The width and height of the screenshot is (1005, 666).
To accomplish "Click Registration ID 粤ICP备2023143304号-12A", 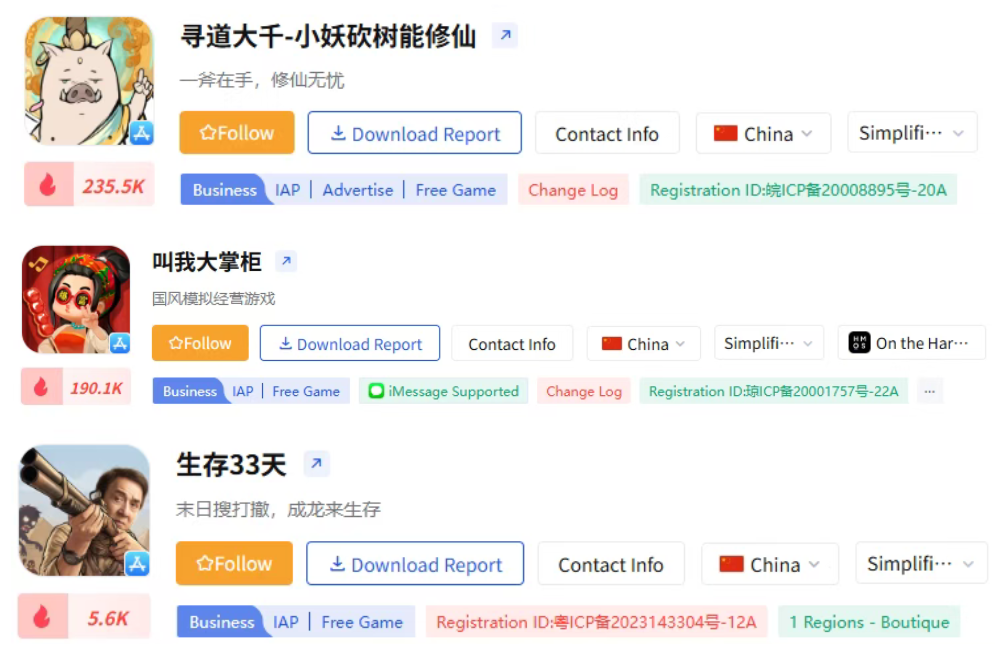I will (x=596, y=622).
